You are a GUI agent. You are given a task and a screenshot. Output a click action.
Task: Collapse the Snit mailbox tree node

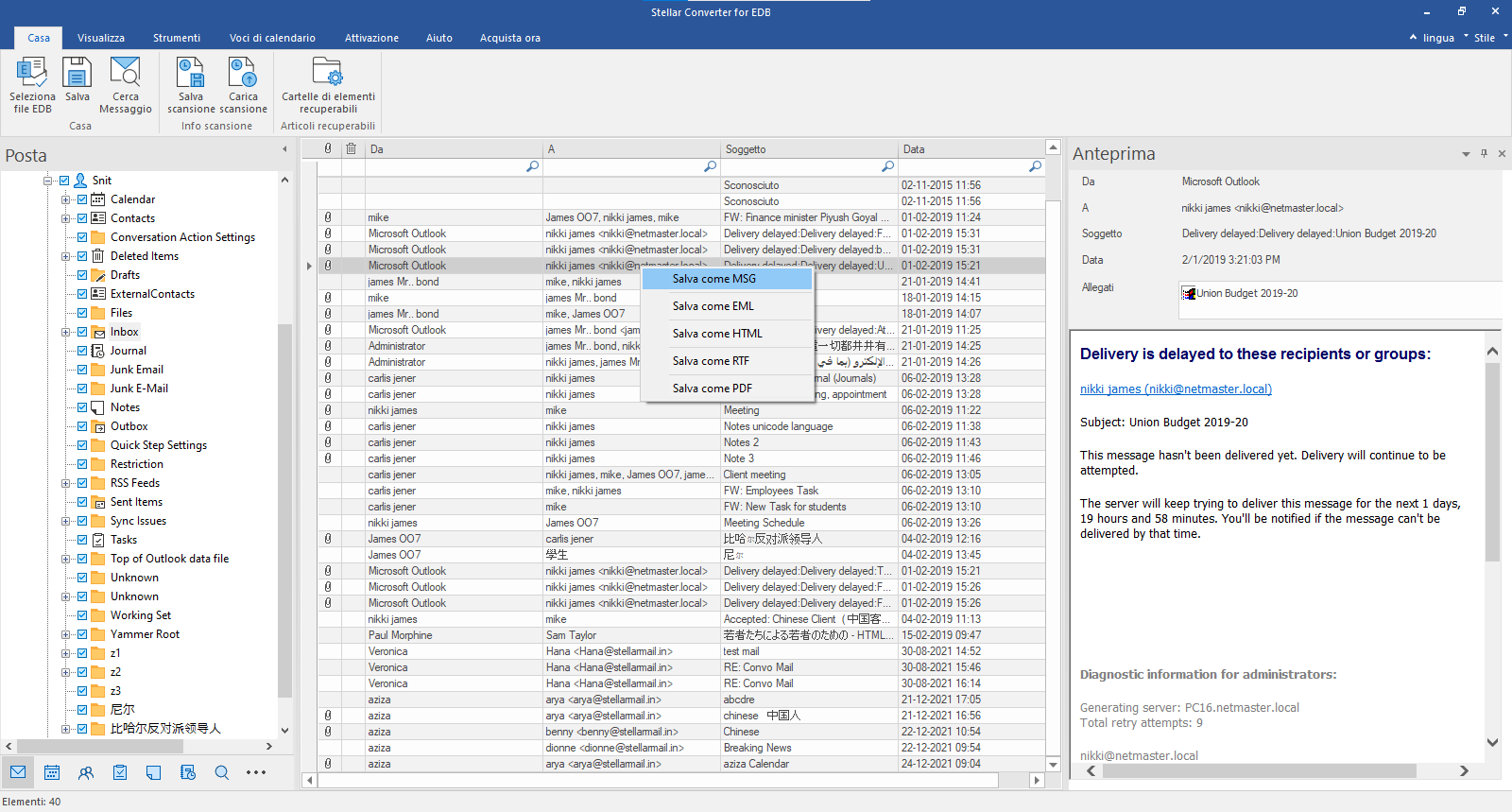(x=47, y=181)
